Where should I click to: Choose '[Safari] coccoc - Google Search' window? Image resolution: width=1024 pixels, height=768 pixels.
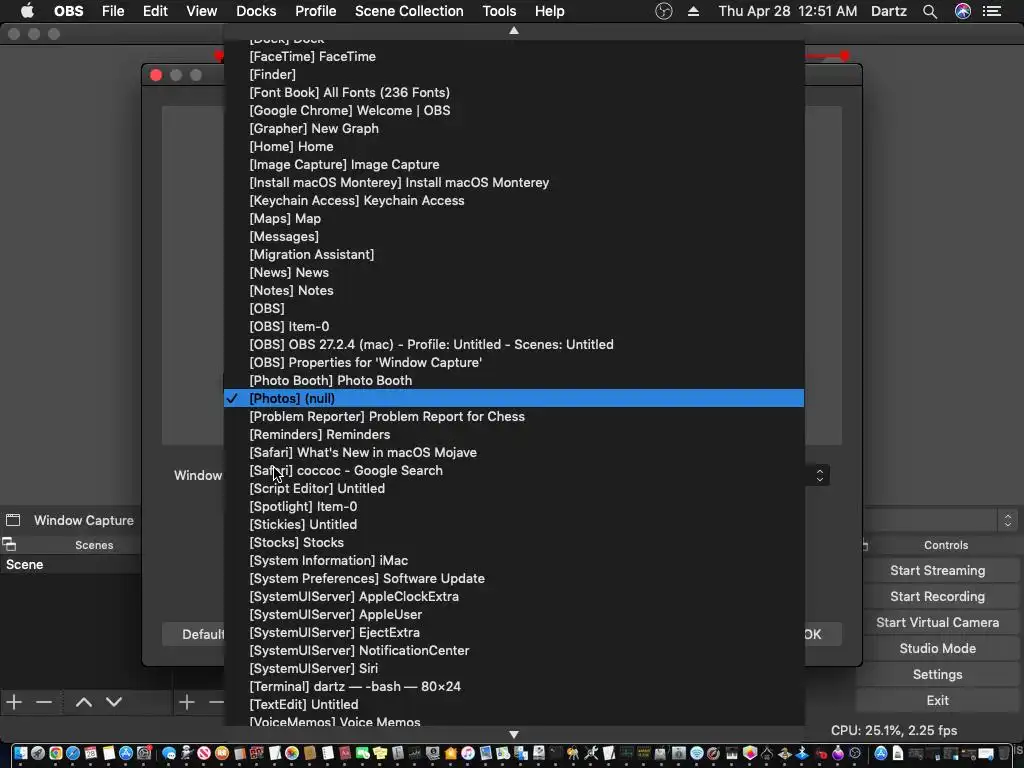514,470
